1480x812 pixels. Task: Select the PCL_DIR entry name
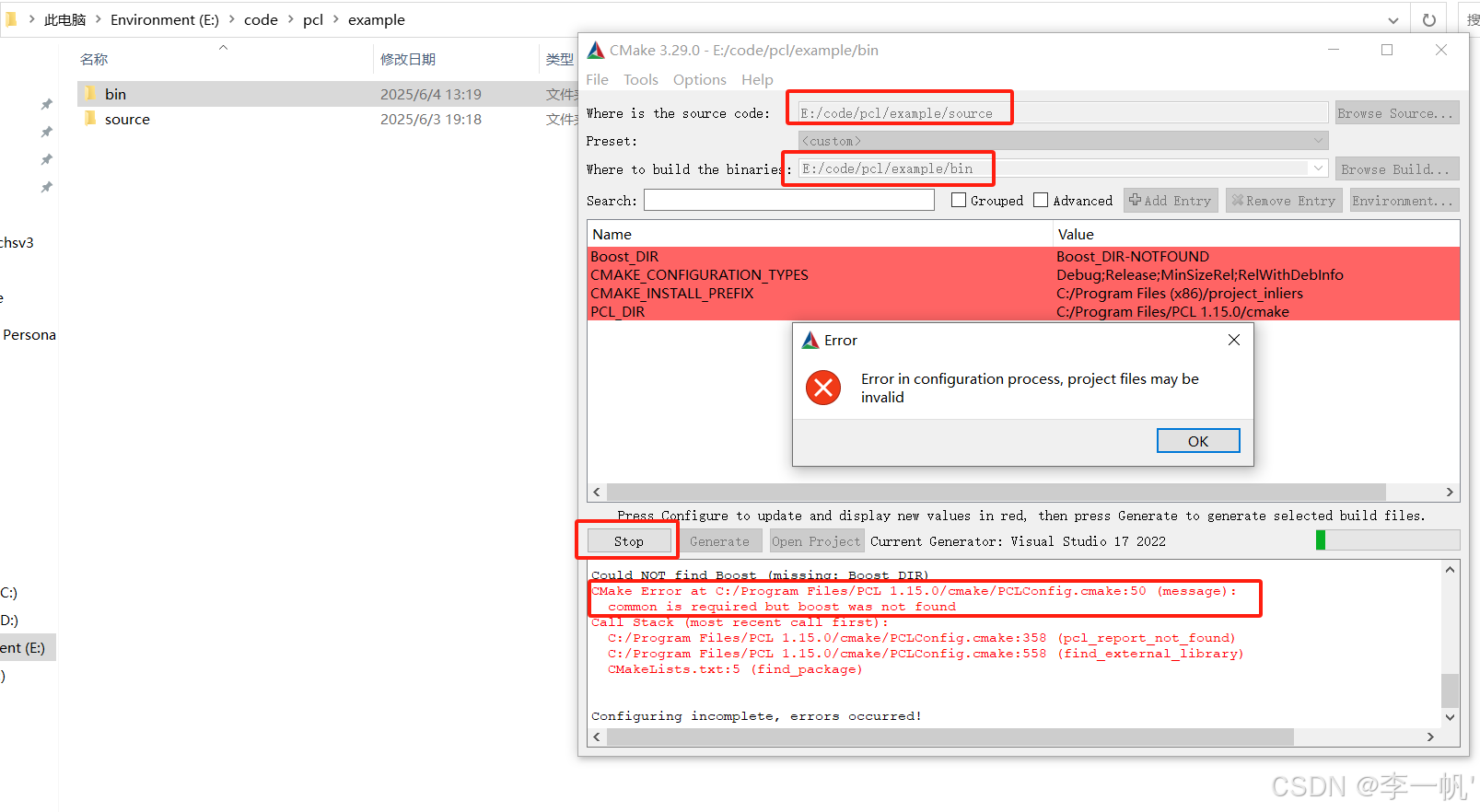[617, 312]
